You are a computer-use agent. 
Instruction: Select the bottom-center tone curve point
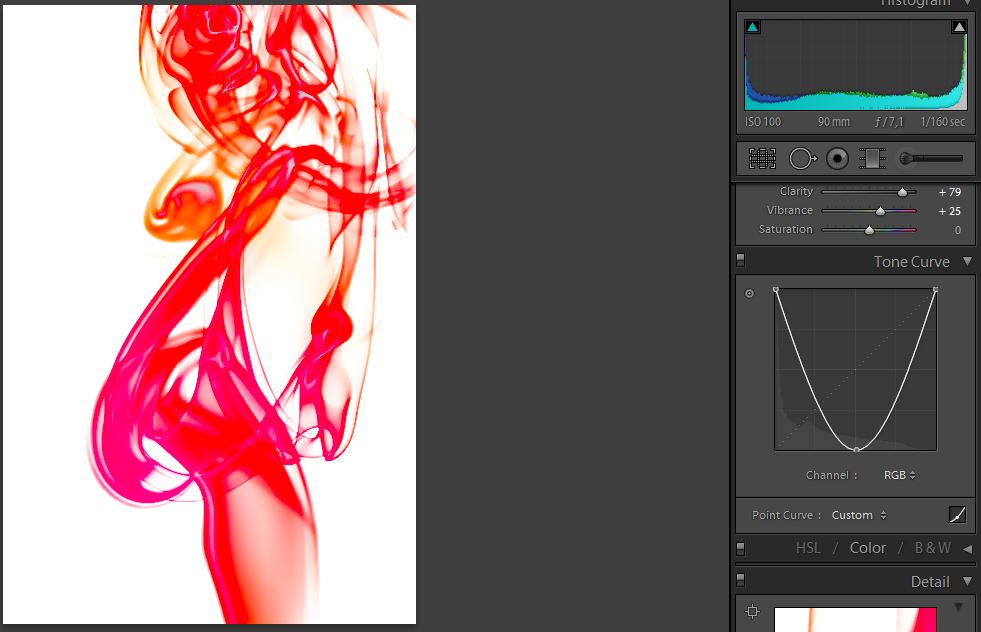click(856, 449)
